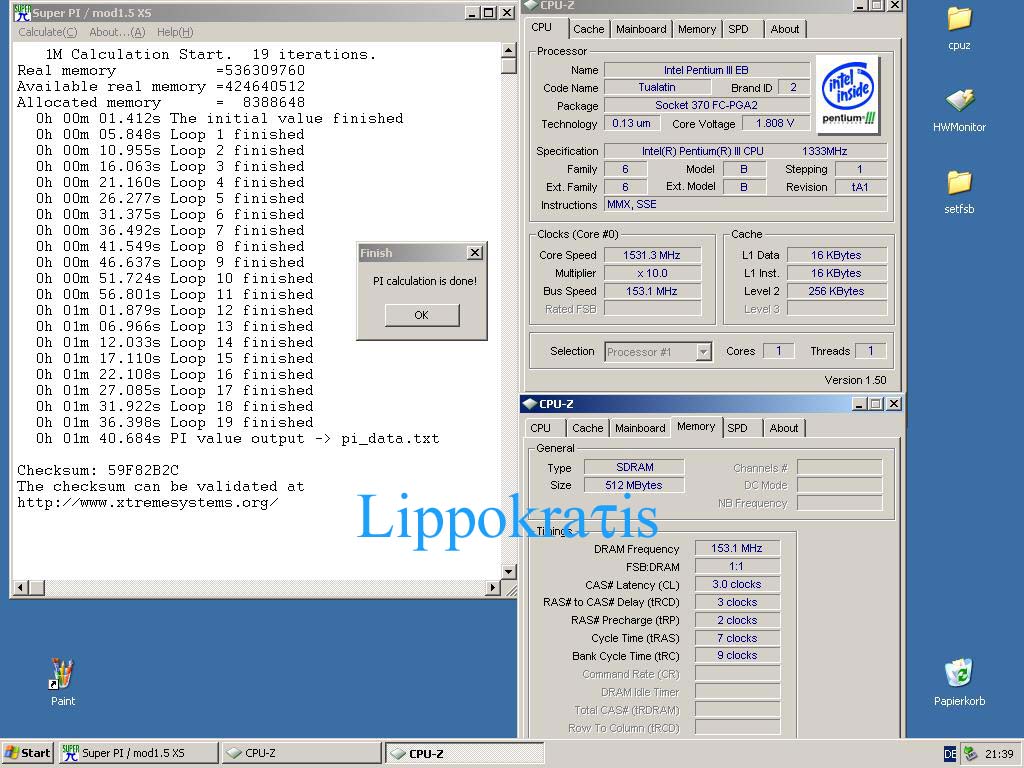Select Memory tab in lower CPU-Z window

pos(696,426)
